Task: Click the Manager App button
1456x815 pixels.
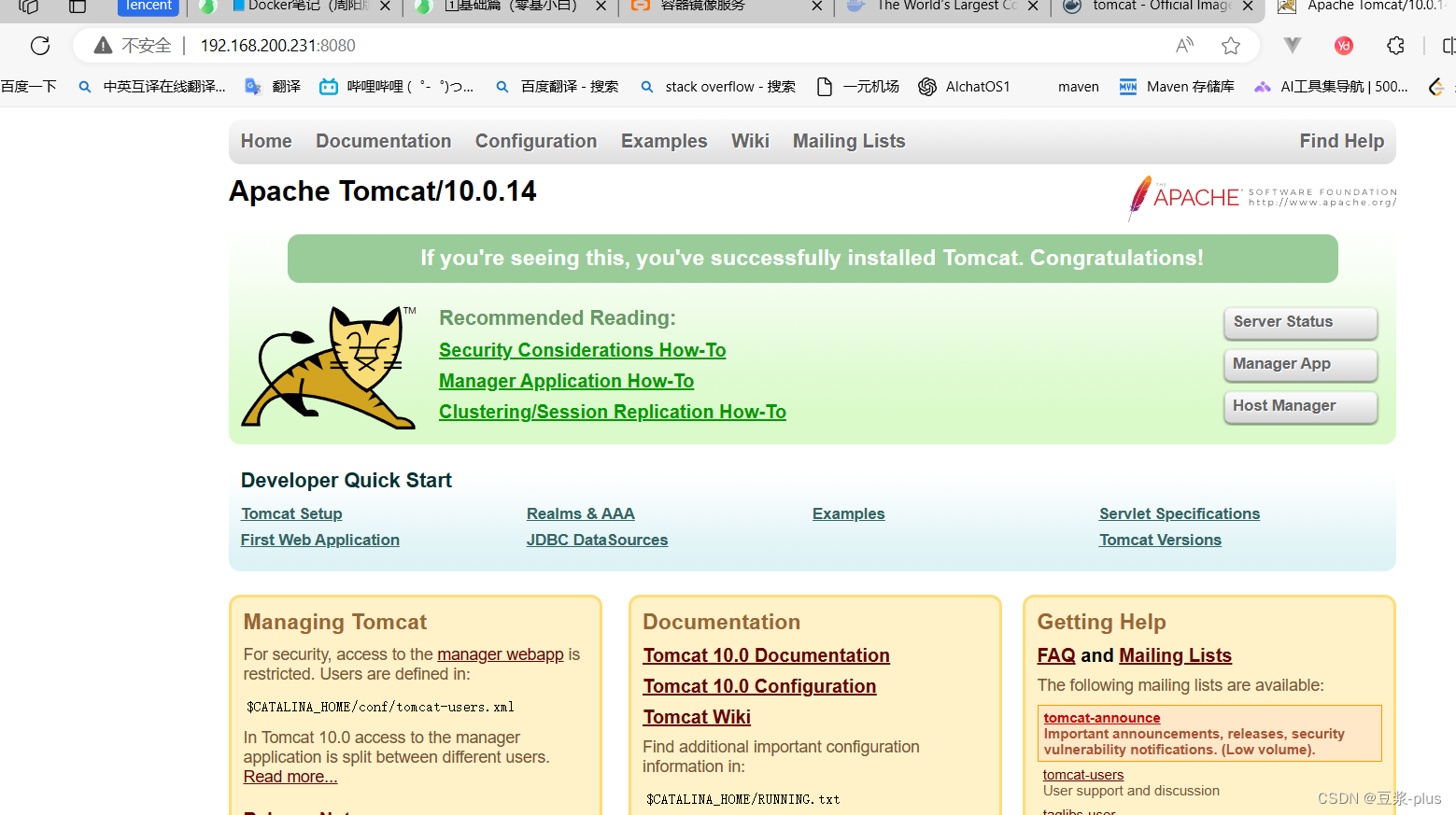Action: (1300, 364)
